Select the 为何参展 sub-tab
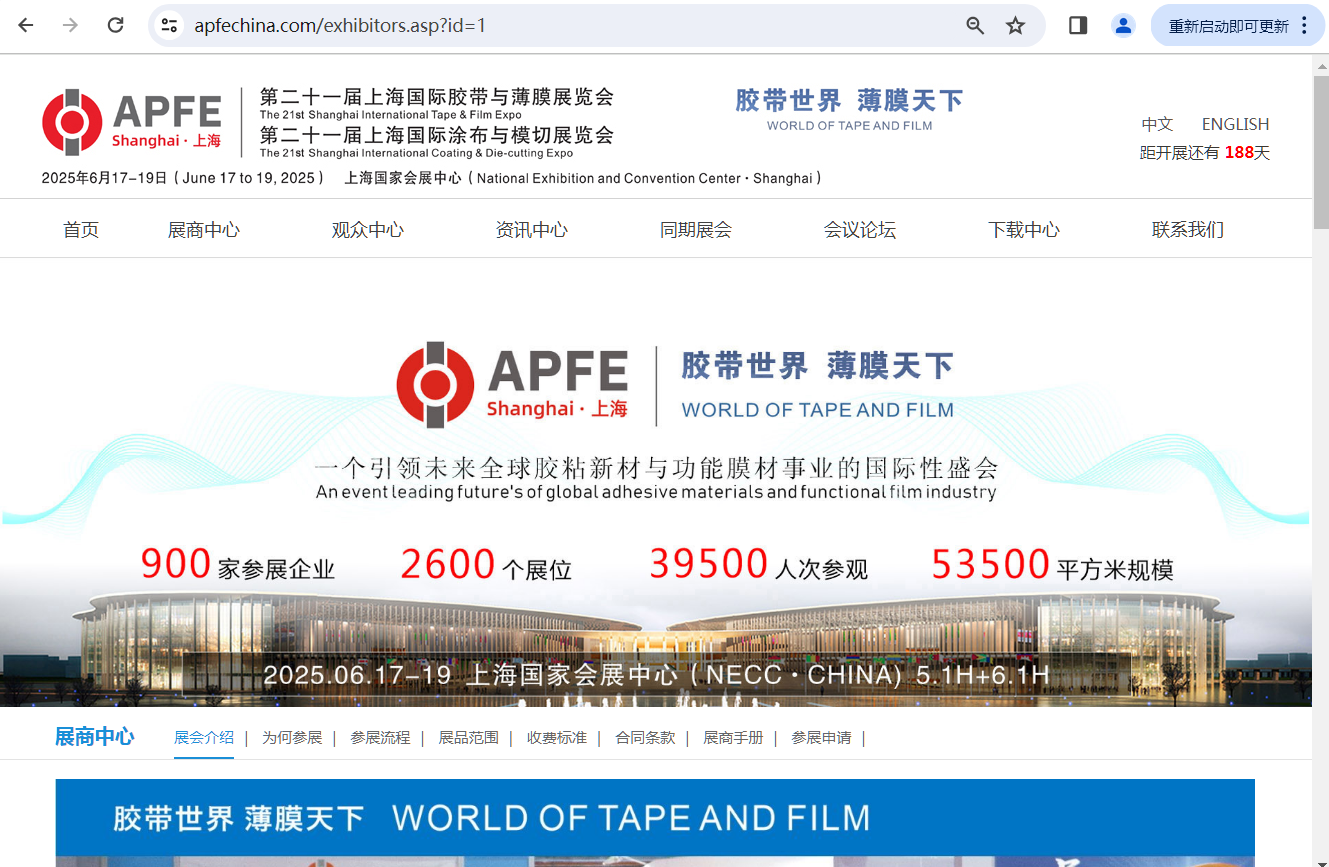 (292, 738)
